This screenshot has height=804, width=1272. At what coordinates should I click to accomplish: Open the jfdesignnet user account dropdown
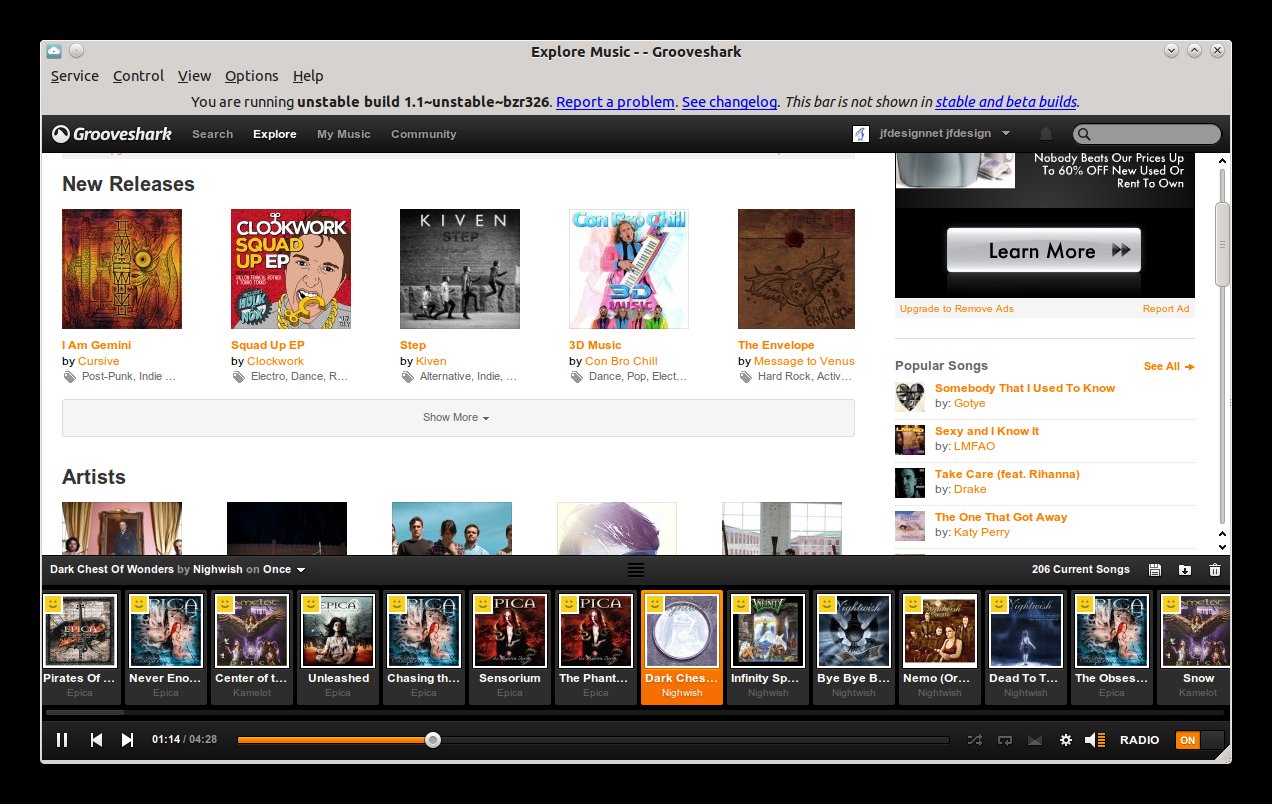pyautogui.click(x=945, y=134)
